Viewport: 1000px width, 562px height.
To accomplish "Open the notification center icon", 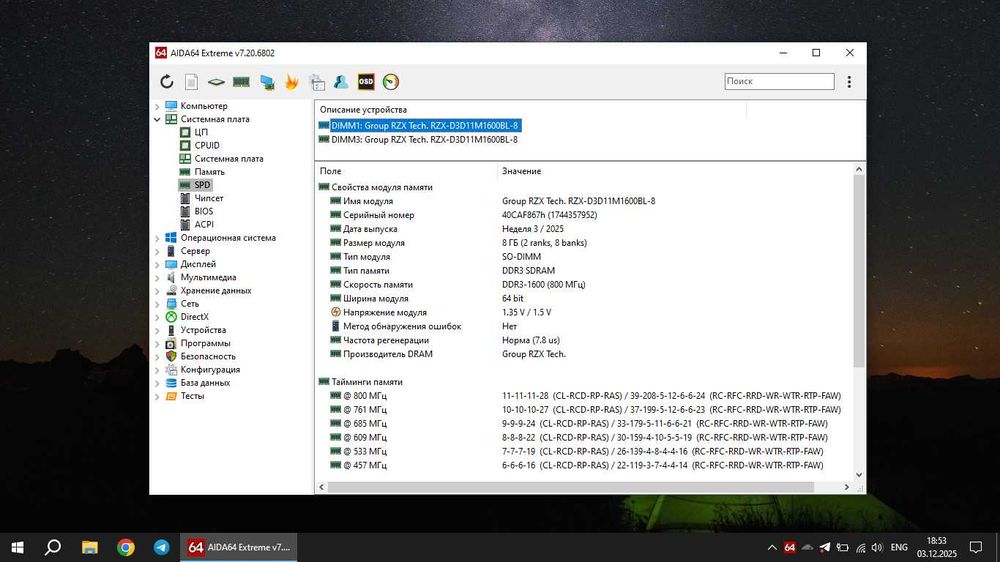I will click(x=976, y=547).
